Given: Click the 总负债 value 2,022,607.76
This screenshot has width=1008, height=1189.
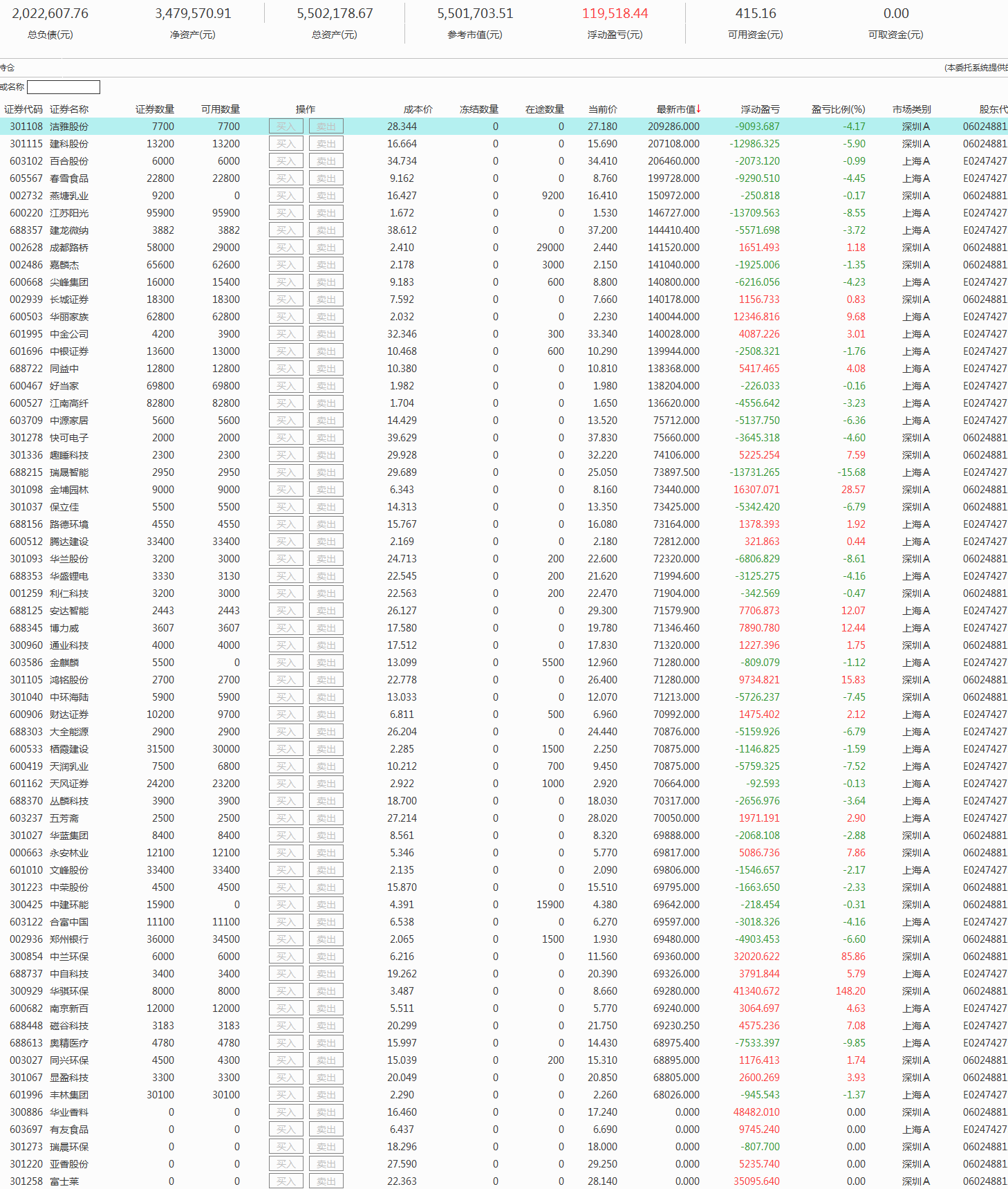Looking at the screenshot, I should (x=50, y=13).
